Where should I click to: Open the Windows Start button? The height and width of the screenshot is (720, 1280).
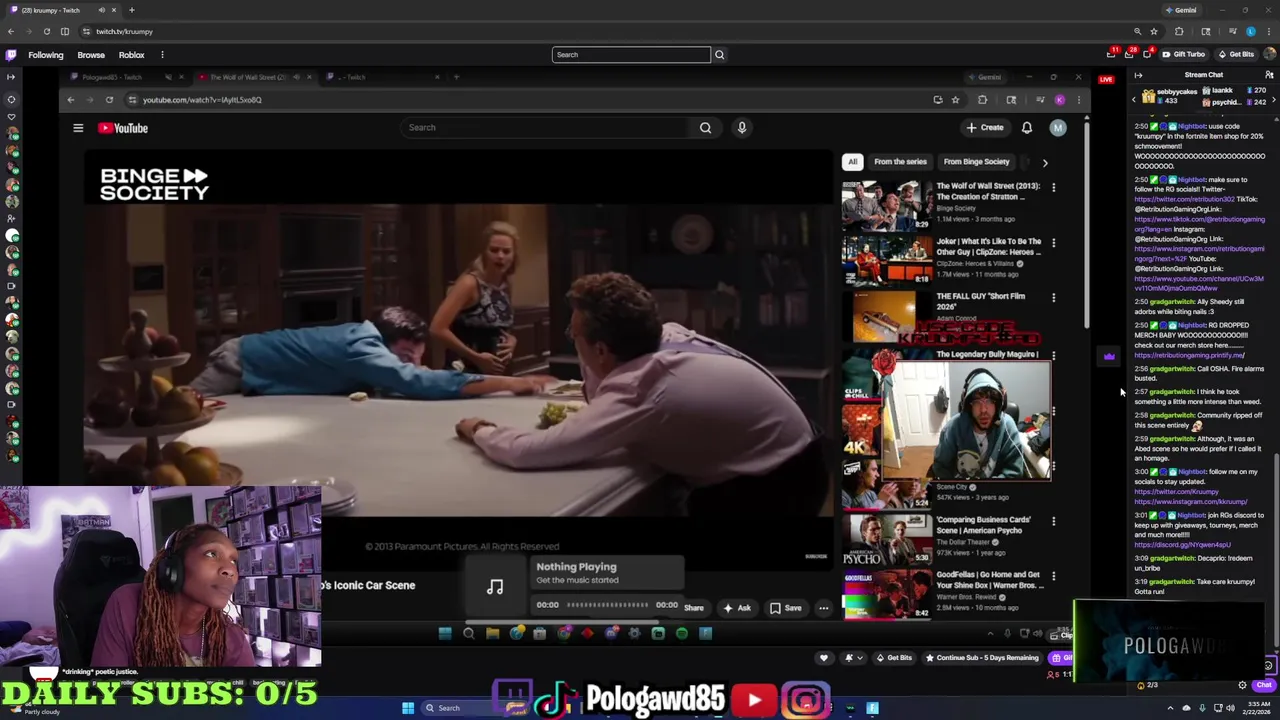point(407,708)
